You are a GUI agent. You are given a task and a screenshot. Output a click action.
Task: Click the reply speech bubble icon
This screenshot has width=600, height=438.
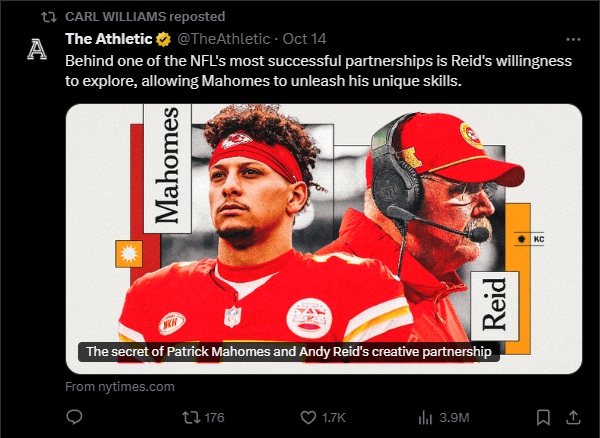74,417
